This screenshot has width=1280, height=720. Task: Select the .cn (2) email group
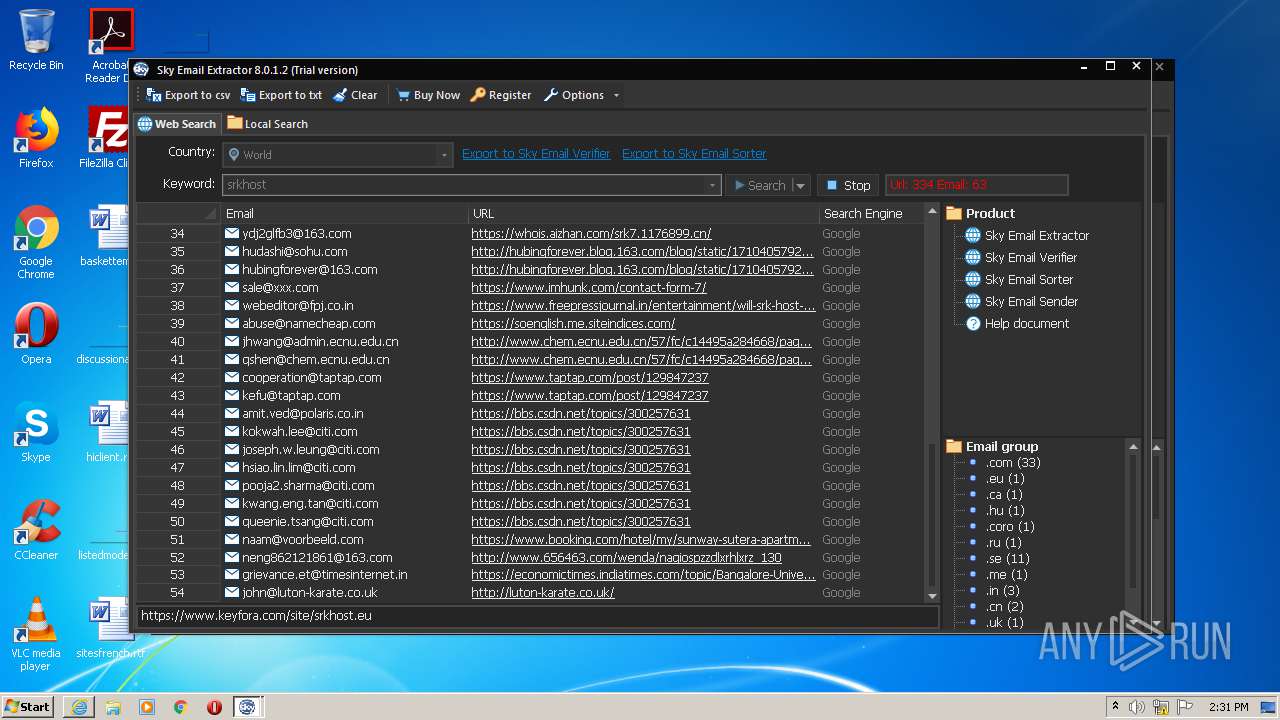[1004, 607]
